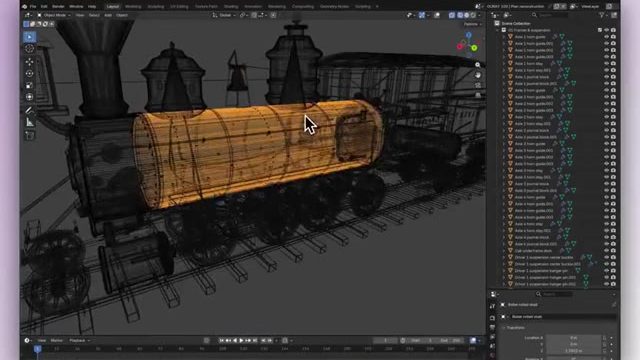Select the Add Cube tool
The width and height of the screenshot is (640, 360).
(30, 135)
